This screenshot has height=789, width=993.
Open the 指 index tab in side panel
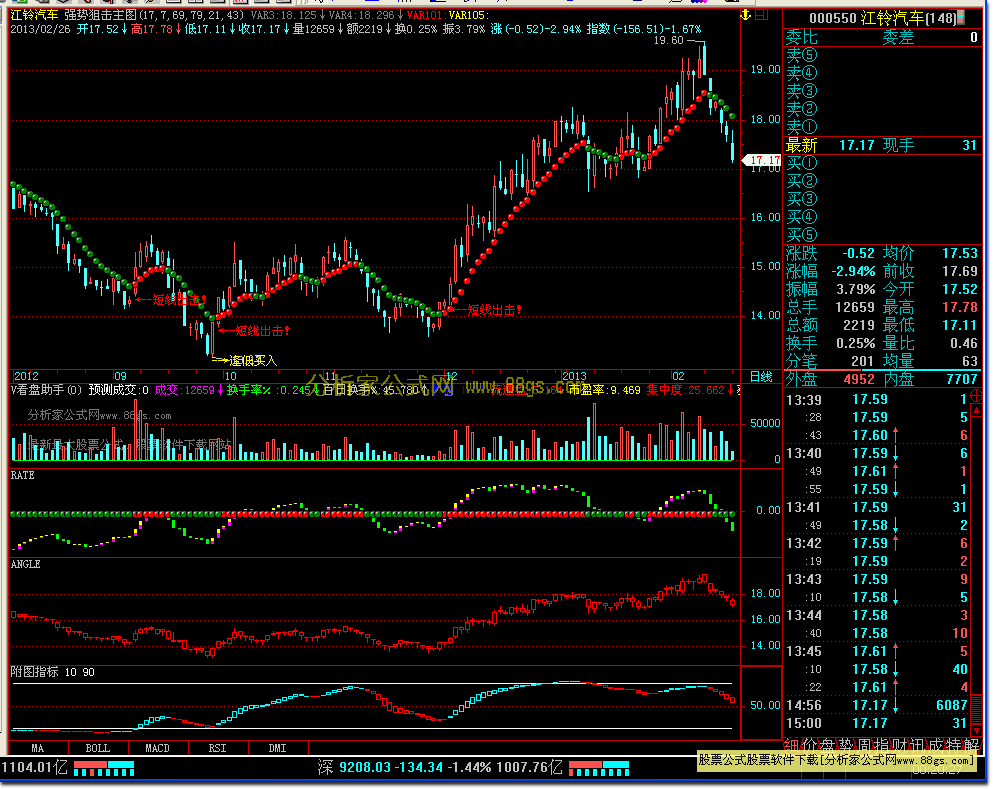(x=882, y=745)
